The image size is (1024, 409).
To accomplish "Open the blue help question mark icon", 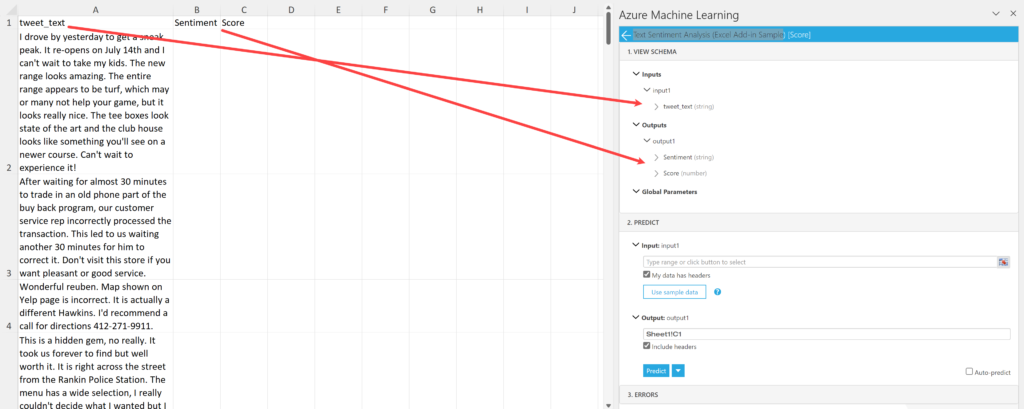I will [x=717, y=292].
